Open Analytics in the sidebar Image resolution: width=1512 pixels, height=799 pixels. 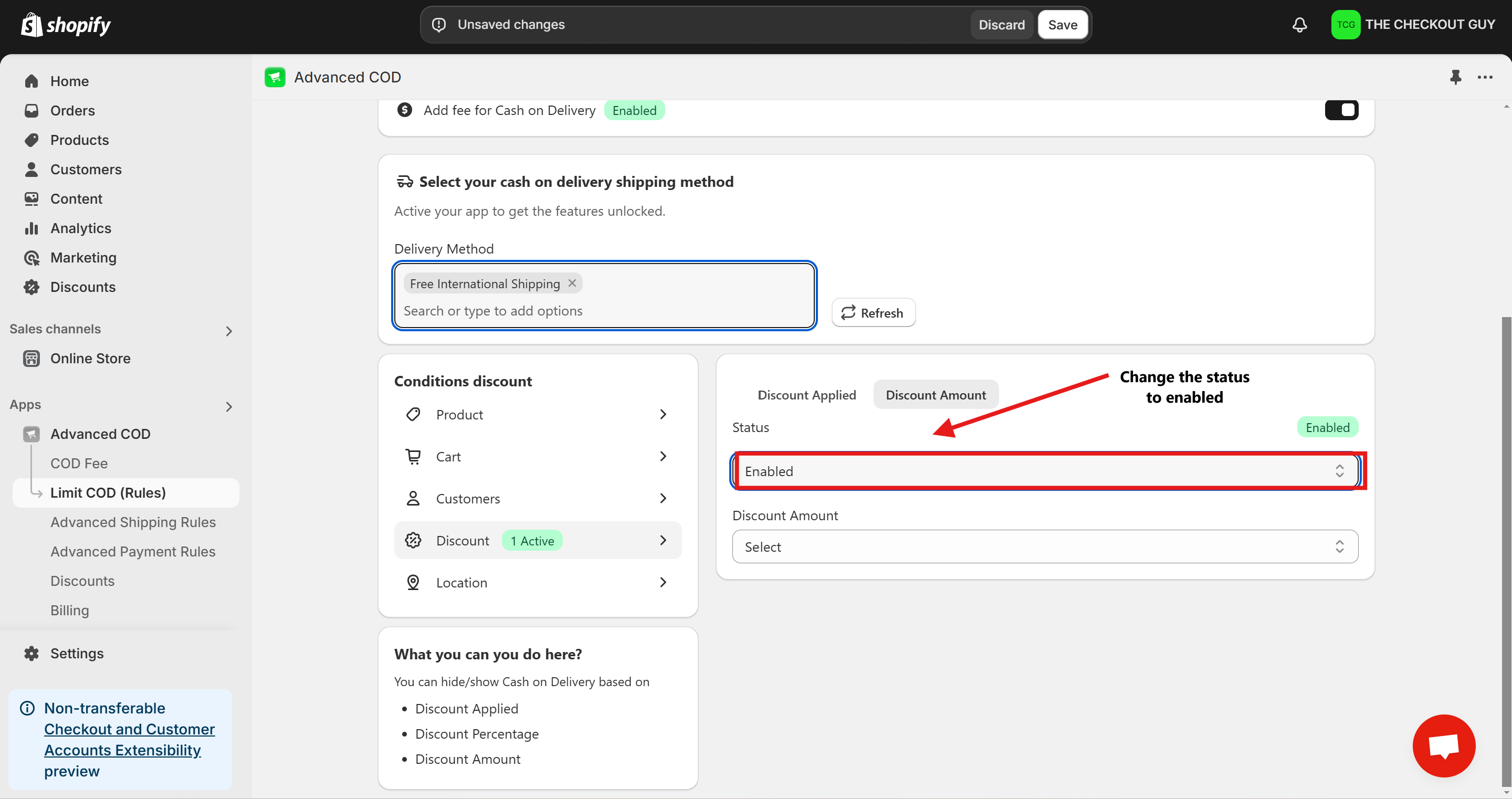80,228
